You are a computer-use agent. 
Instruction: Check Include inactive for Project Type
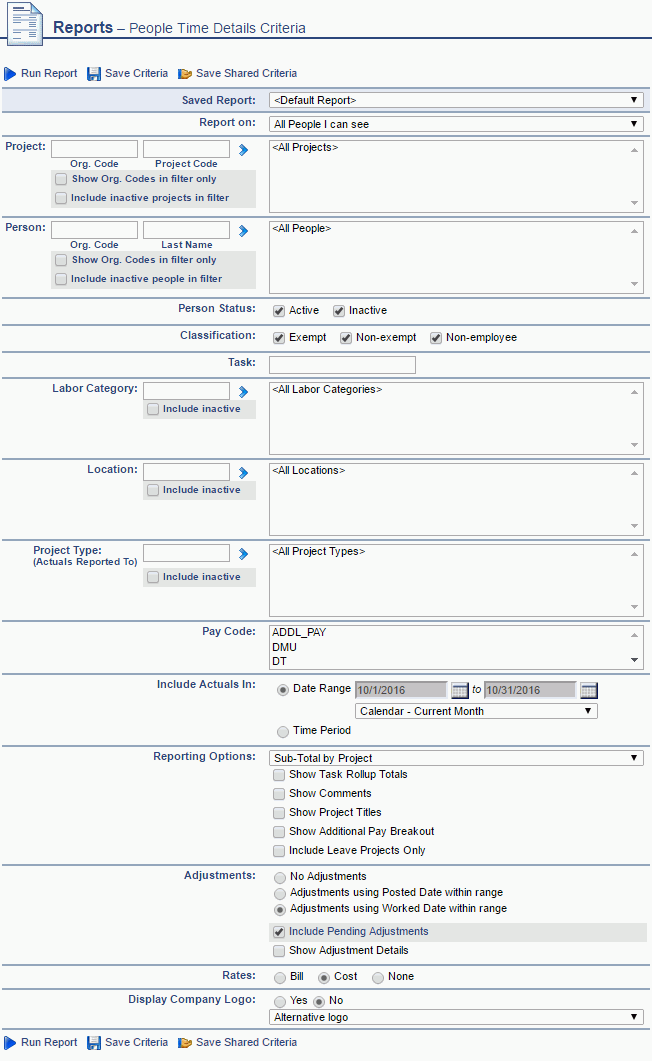(x=153, y=577)
